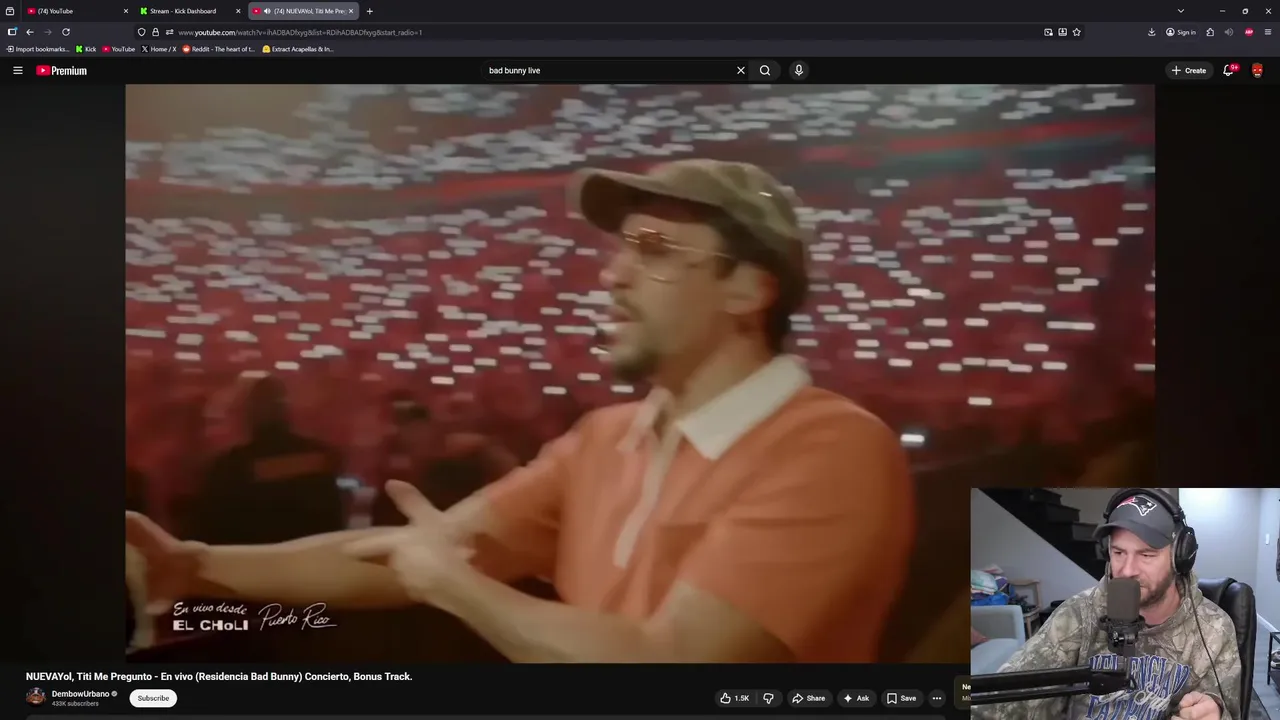This screenshot has height=720, width=1280.
Task: Open the ABP ad blocker extension
Action: [x=1249, y=32]
